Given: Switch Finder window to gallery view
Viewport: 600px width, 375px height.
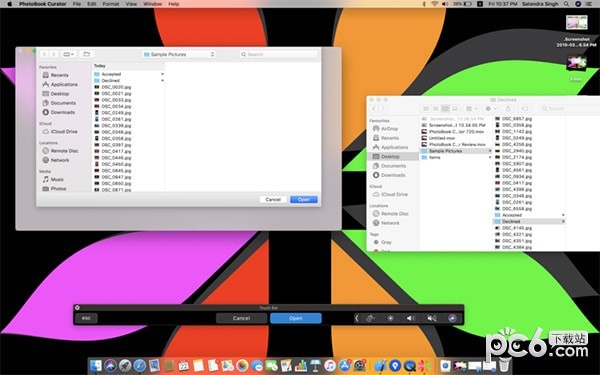Looking at the screenshot, I should [x=455, y=109].
